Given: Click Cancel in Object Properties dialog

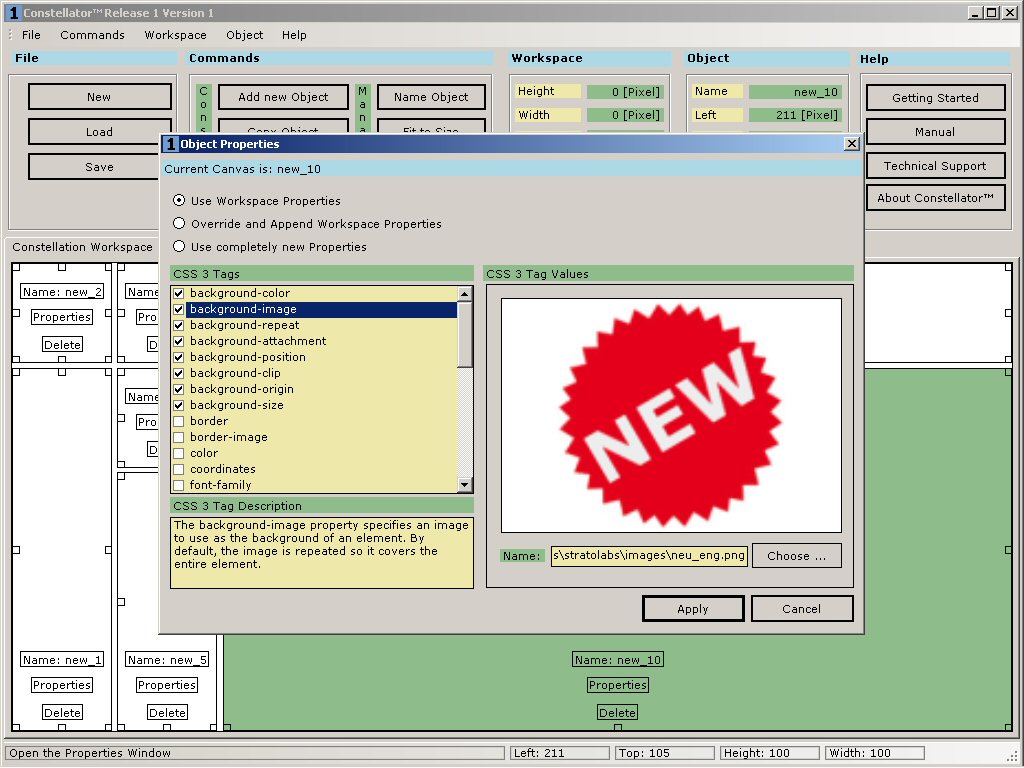Looking at the screenshot, I should tap(801, 609).
